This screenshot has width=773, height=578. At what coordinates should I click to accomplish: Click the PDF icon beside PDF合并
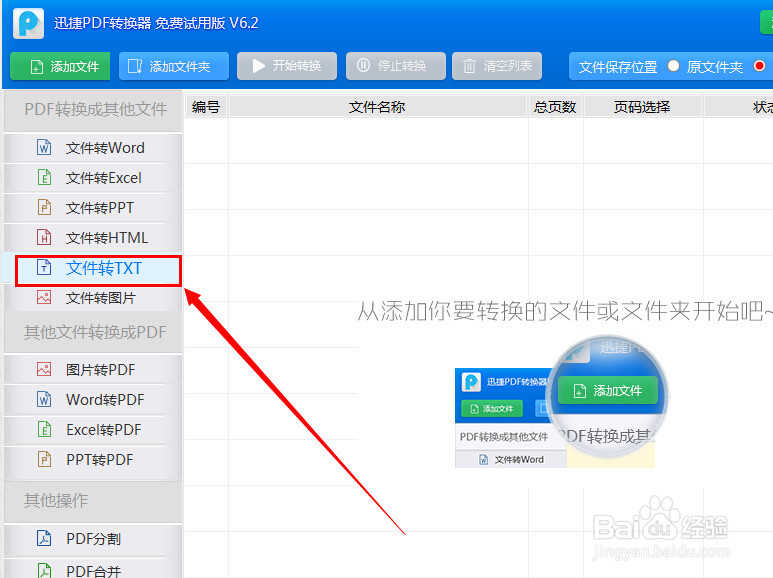pyautogui.click(x=44, y=571)
